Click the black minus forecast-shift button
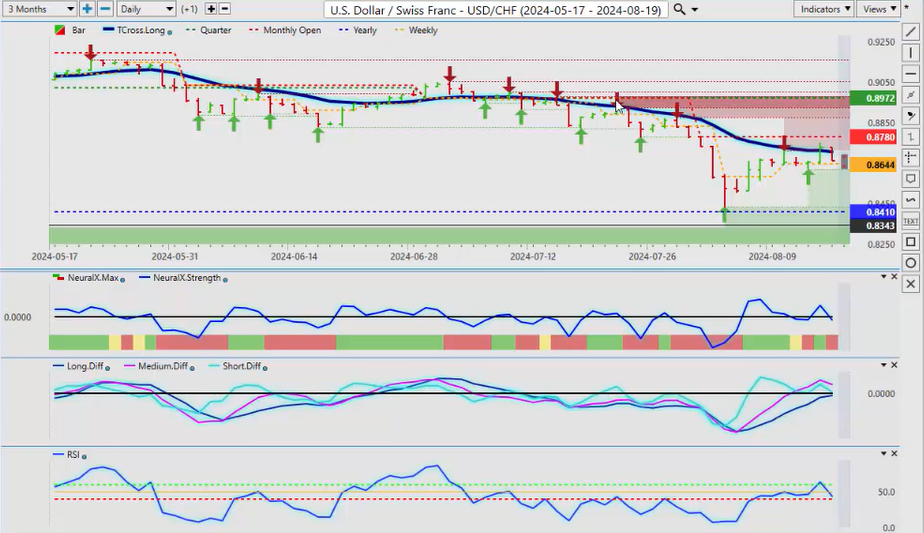This screenshot has width=924, height=533. [225, 9]
